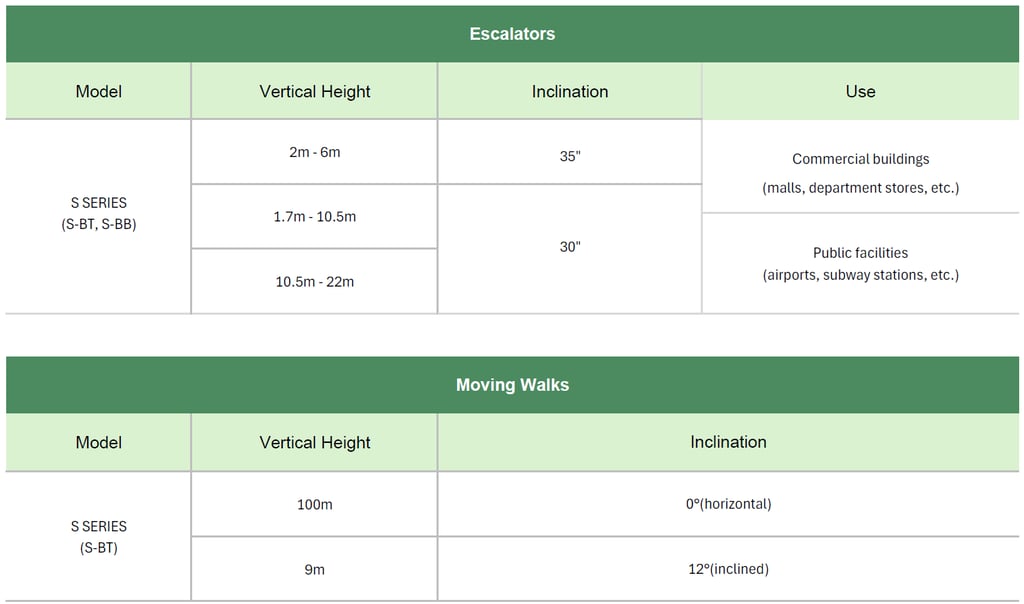Click the Moving Walks table title banner
Viewport: 1024px width, 604px height.
click(512, 385)
